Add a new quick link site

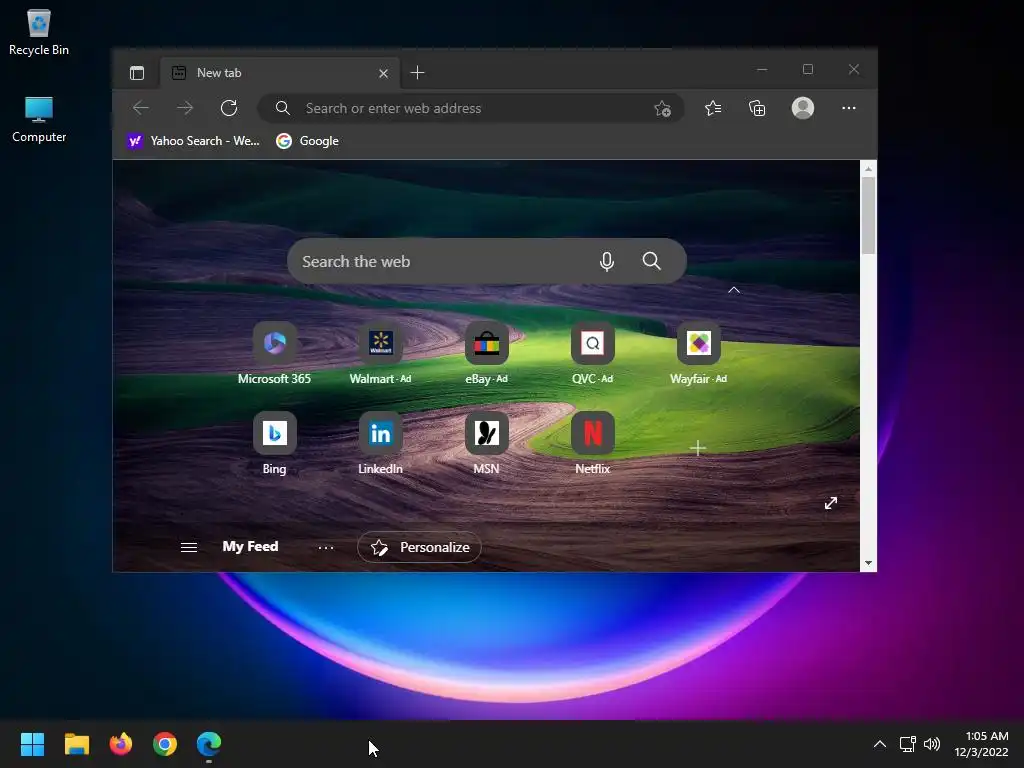697,448
